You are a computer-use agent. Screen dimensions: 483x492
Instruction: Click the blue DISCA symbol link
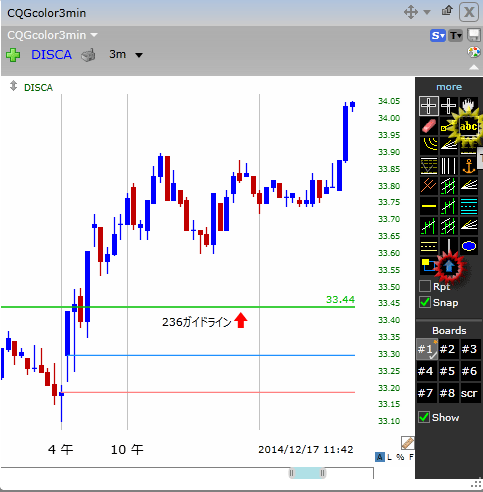(52, 55)
